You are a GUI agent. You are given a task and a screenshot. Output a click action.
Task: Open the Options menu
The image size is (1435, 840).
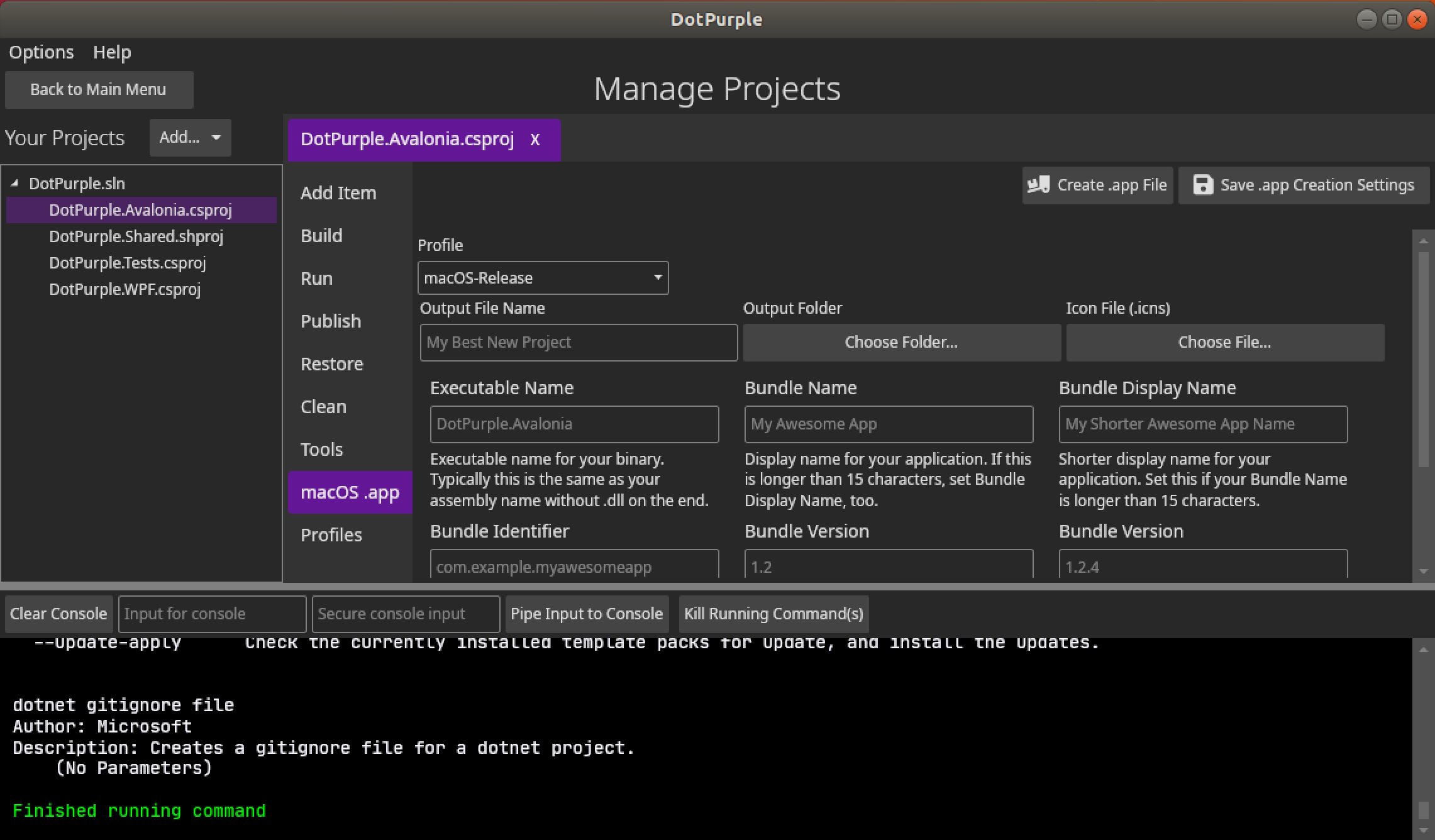coord(41,52)
